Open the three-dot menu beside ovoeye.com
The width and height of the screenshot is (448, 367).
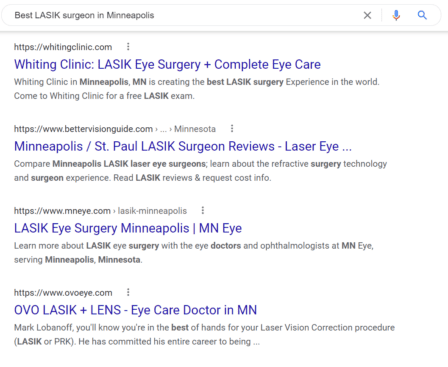point(128,292)
